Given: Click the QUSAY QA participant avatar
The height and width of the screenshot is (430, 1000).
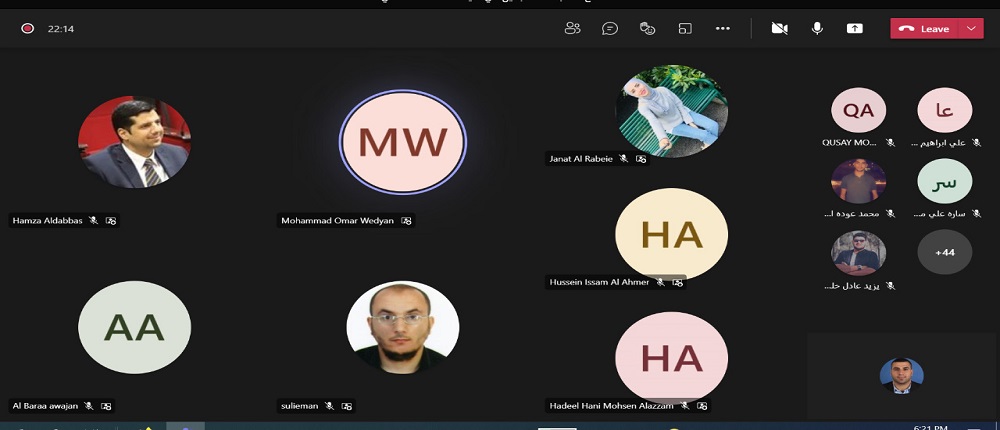Looking at the screenshot, I should [858, 111].
